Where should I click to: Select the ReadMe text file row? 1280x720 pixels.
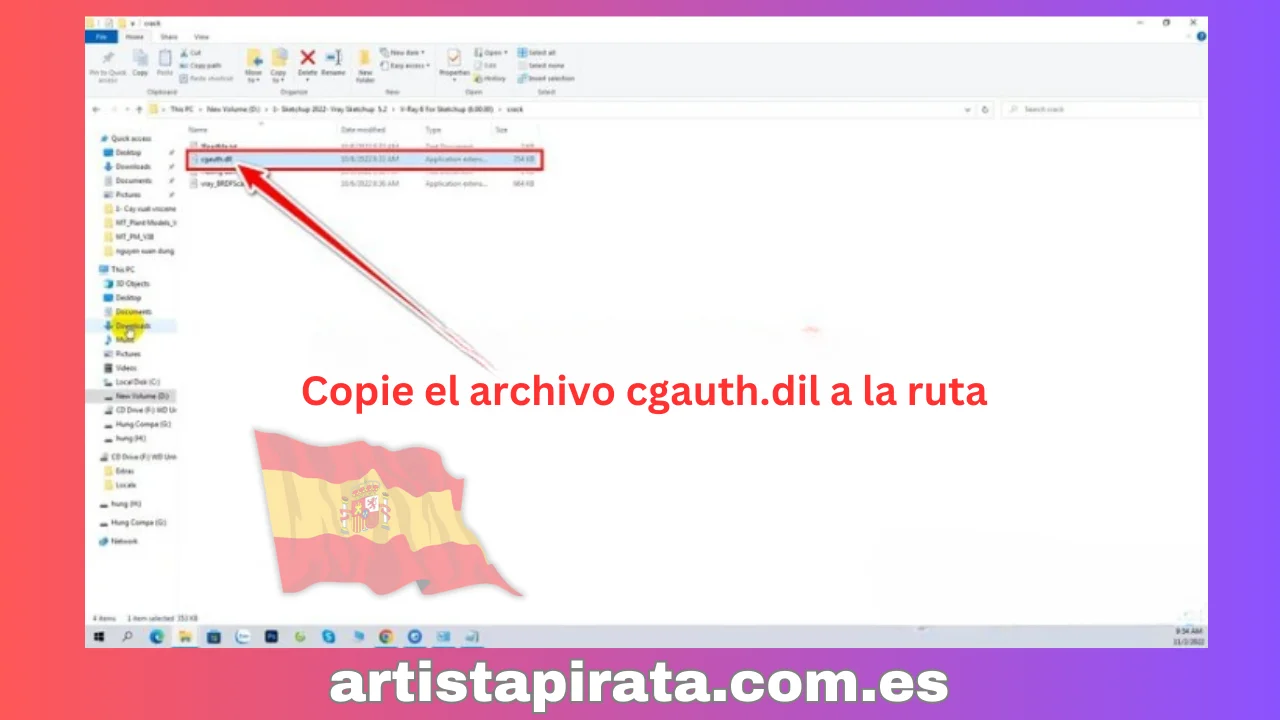pos(364,146)
